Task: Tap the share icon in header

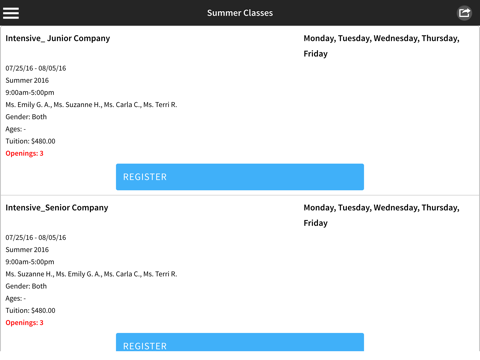Action: [x=464, y=13]
